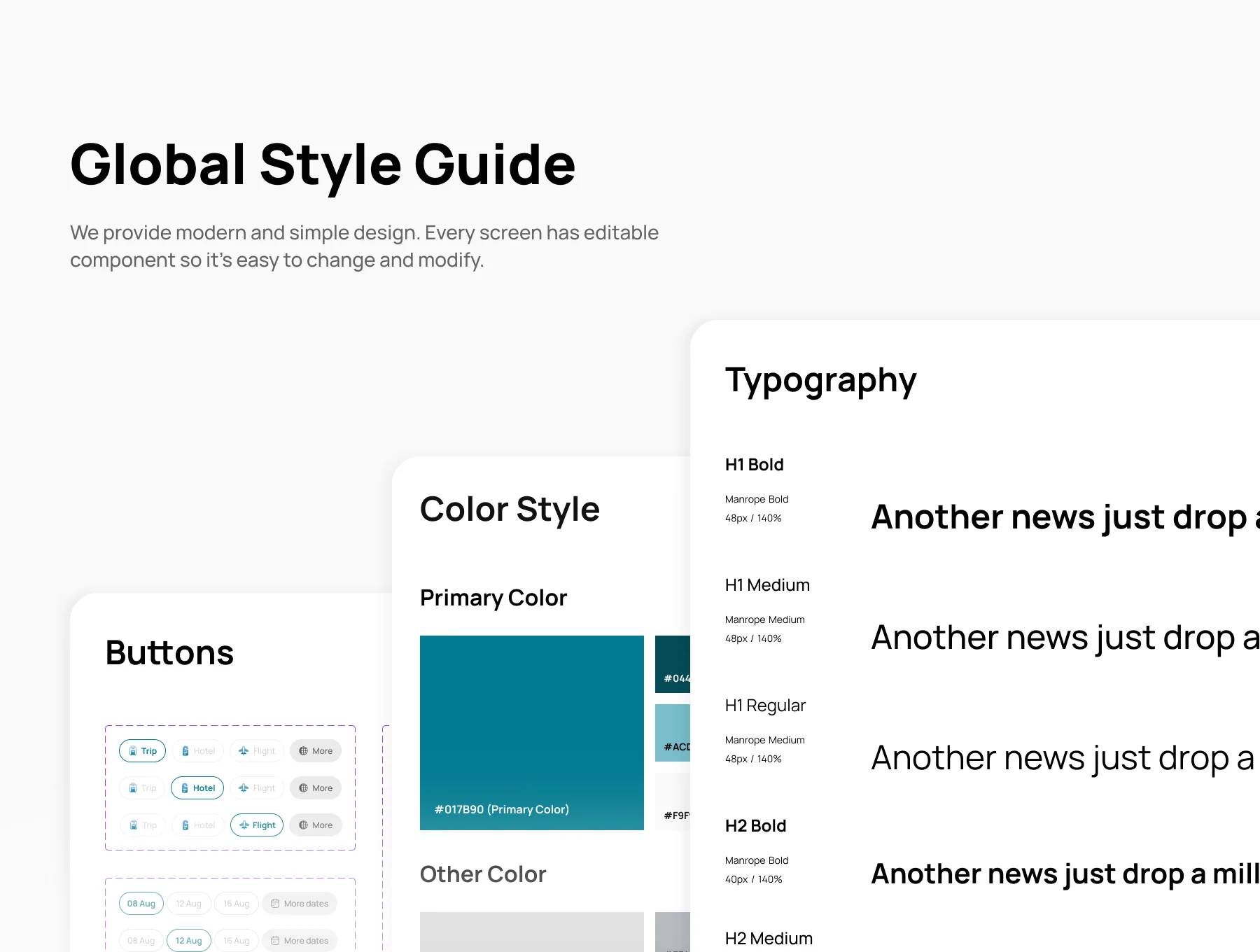The height and width of the screenshot is (952, 1260).
Task: Click the 'Other Color' subheading
Action: point(483,874)
